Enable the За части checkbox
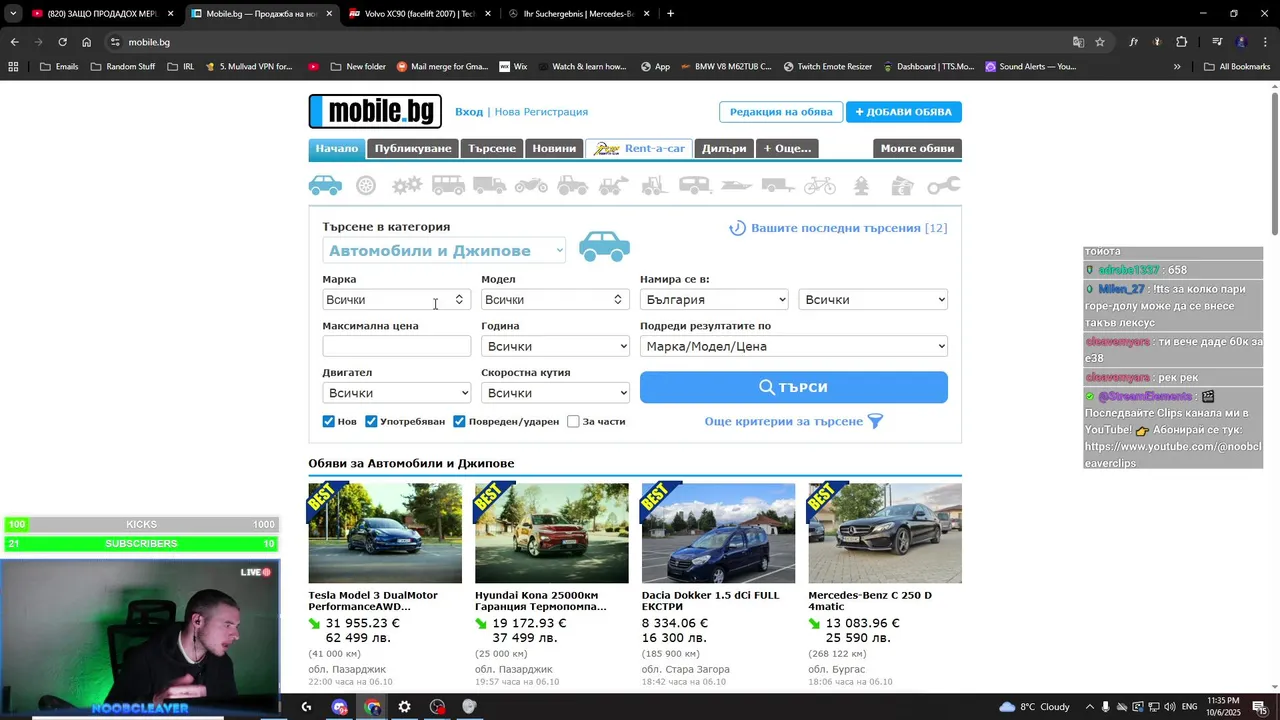 pos(573,421)
